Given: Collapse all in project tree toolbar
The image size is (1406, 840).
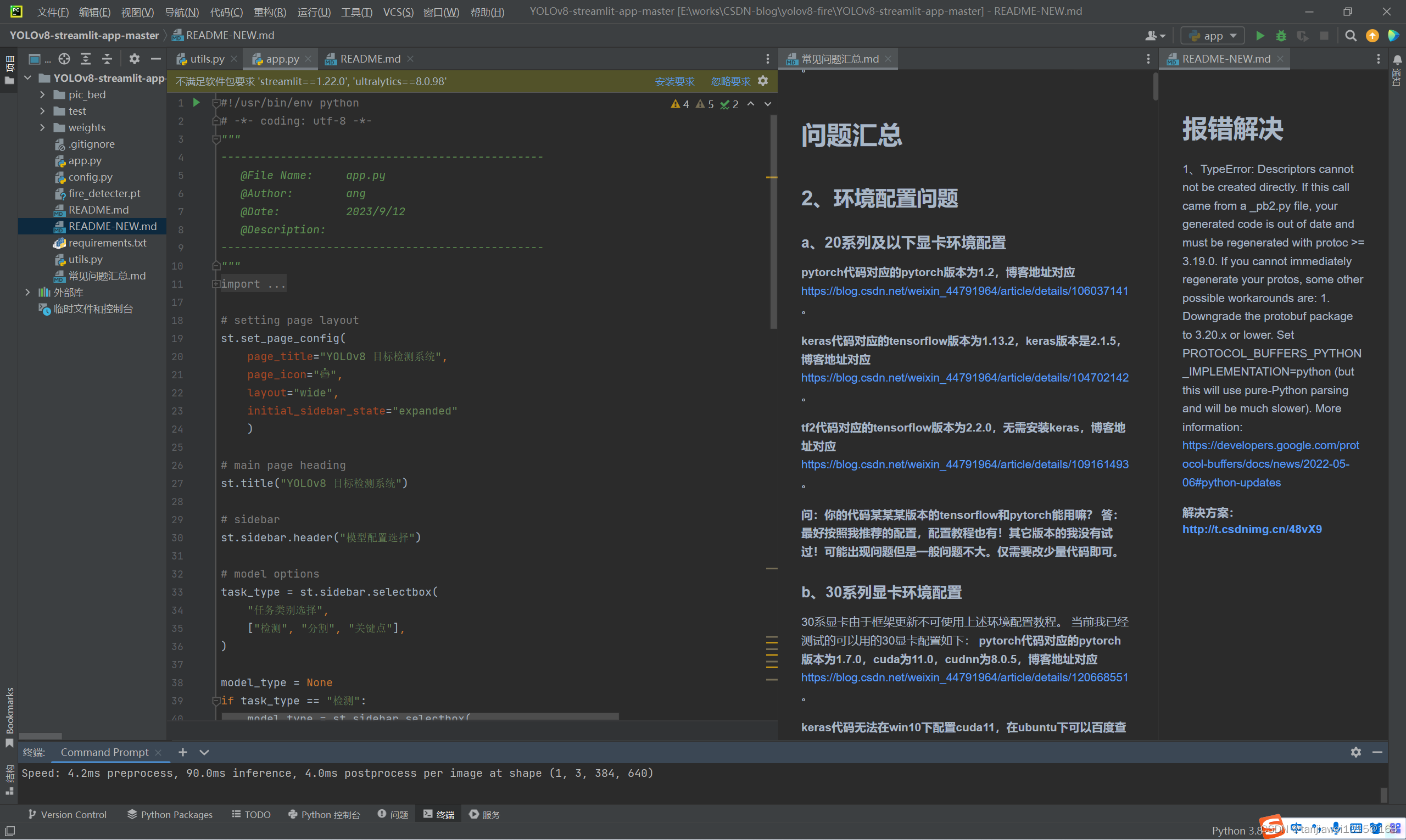Looking at the screenshot, I should (x=107, y=59).
